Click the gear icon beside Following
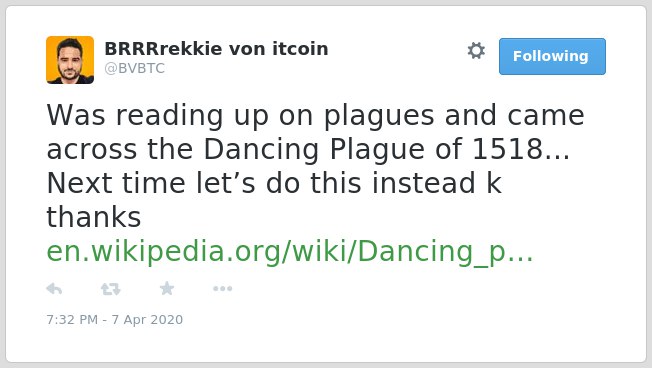This screenshot has width=652, height=368. pyautogui.click(x=476, y=51)
